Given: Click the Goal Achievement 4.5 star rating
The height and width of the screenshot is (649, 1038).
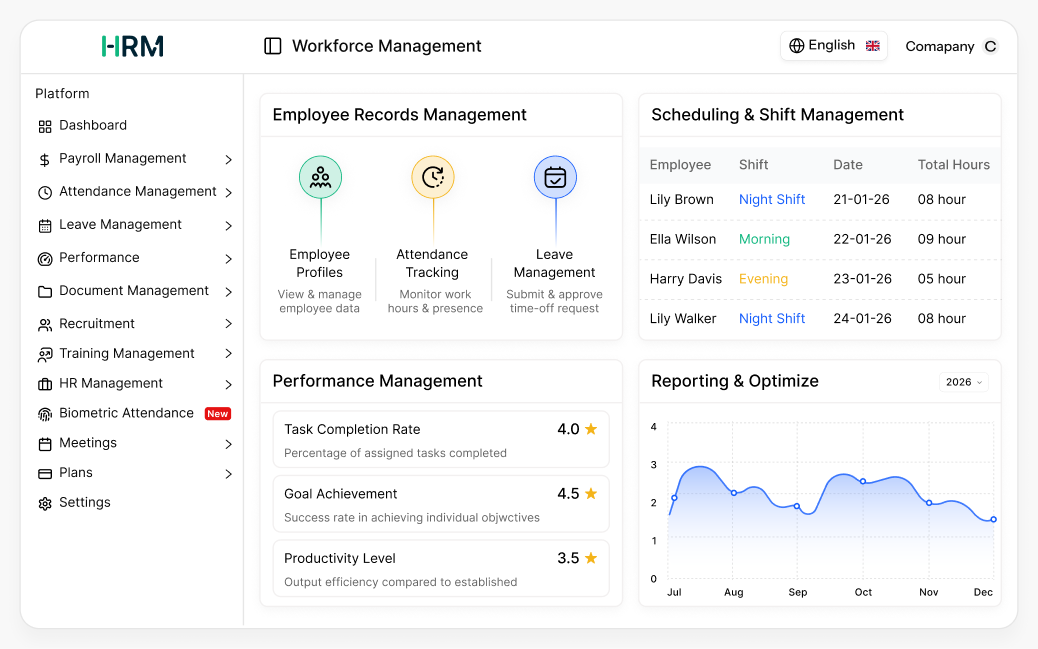Looking at the screenshot, I should click(577, 493).
